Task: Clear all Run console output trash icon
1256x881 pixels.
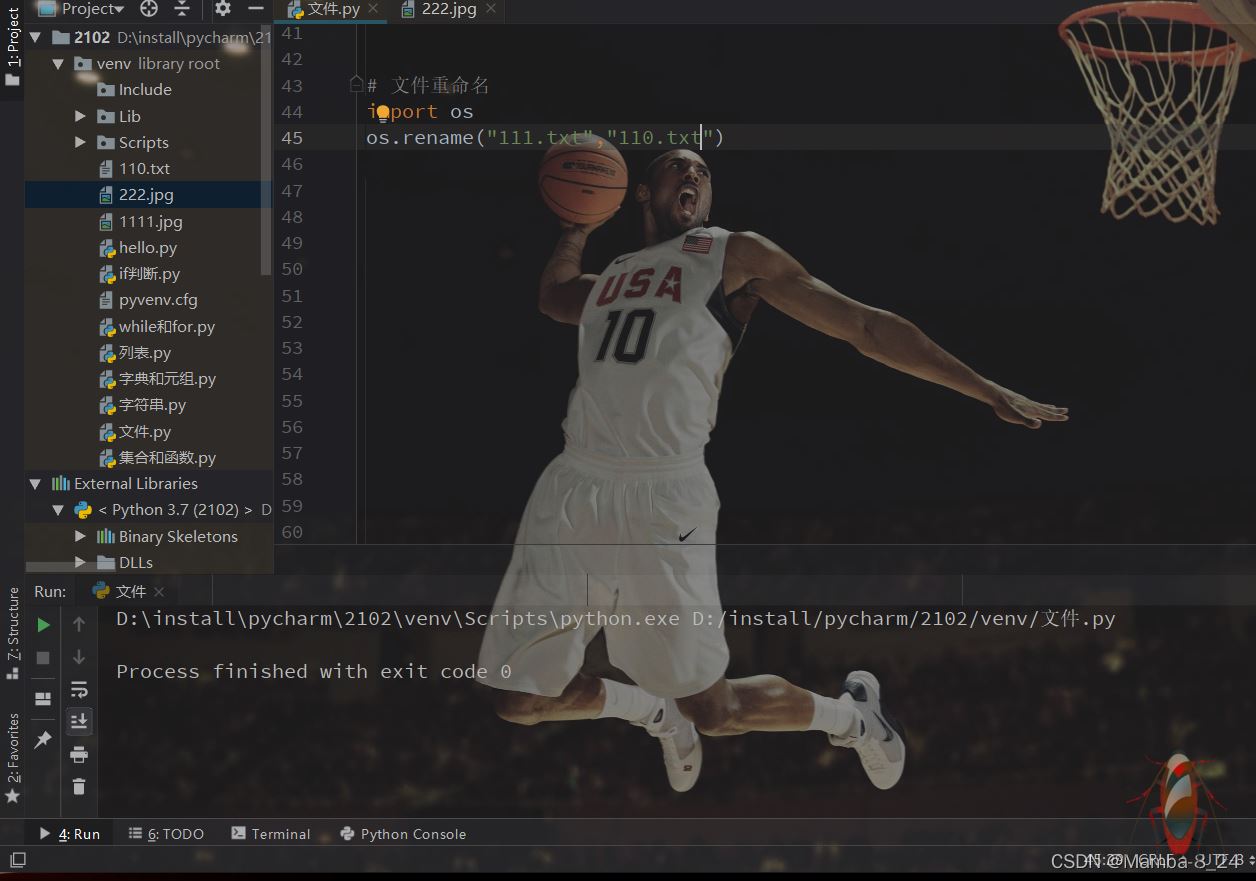Action: (79, 787)
